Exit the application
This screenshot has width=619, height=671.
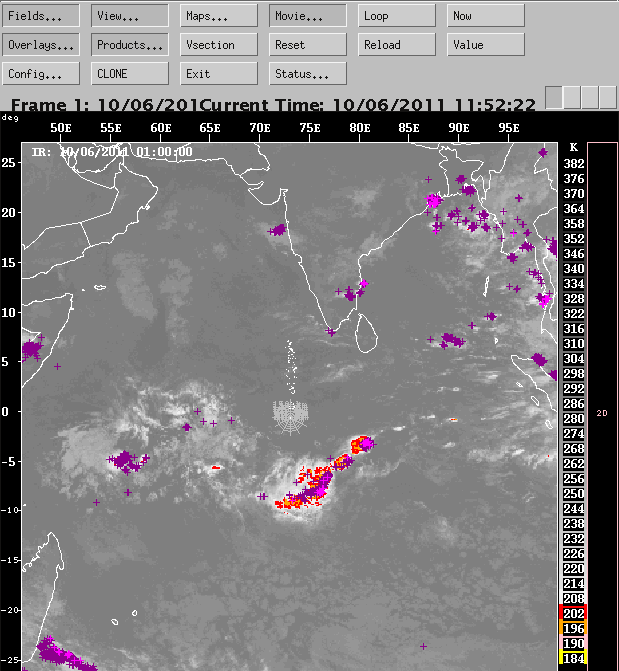click(219, 74)
